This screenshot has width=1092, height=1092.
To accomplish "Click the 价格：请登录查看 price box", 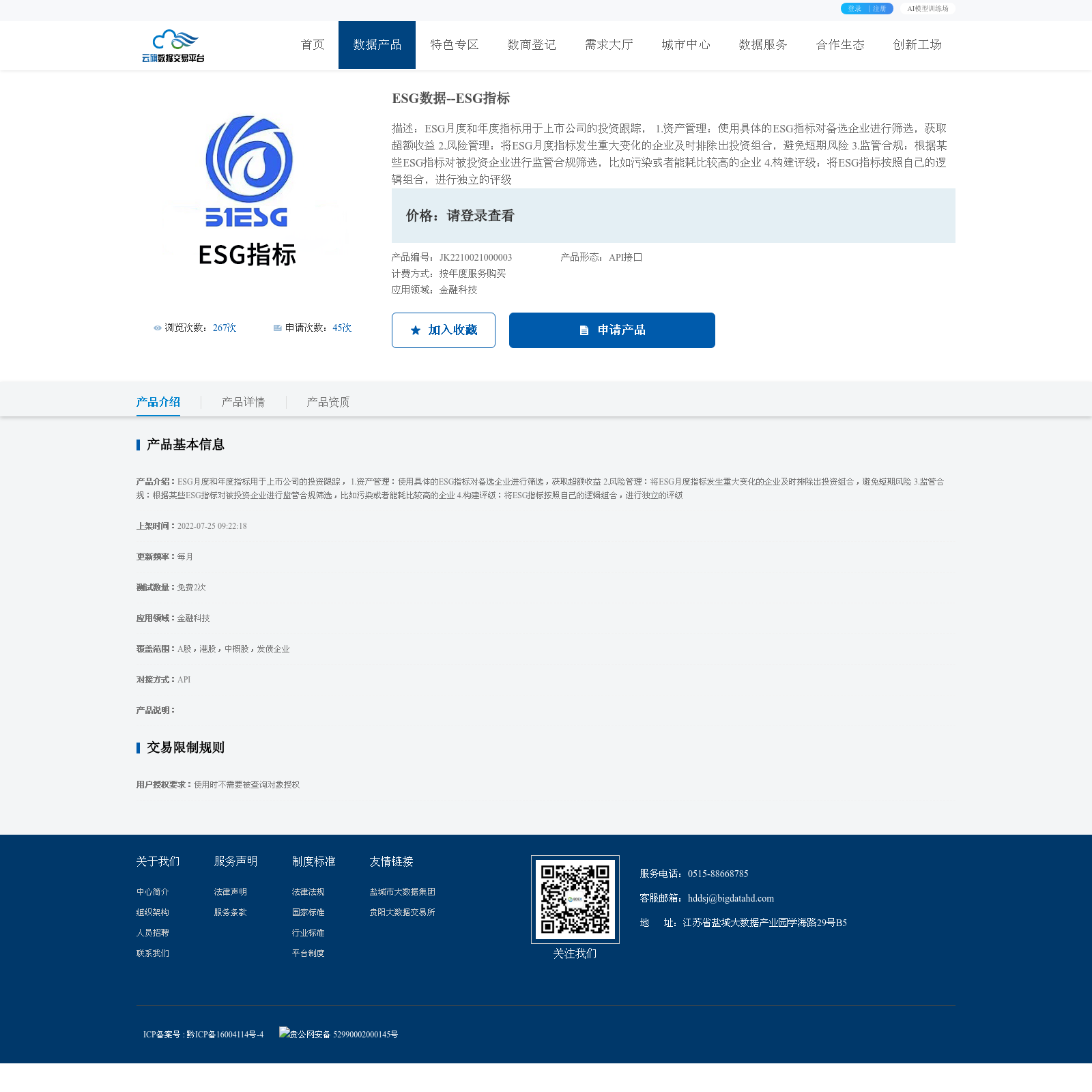I will (674, 216).
